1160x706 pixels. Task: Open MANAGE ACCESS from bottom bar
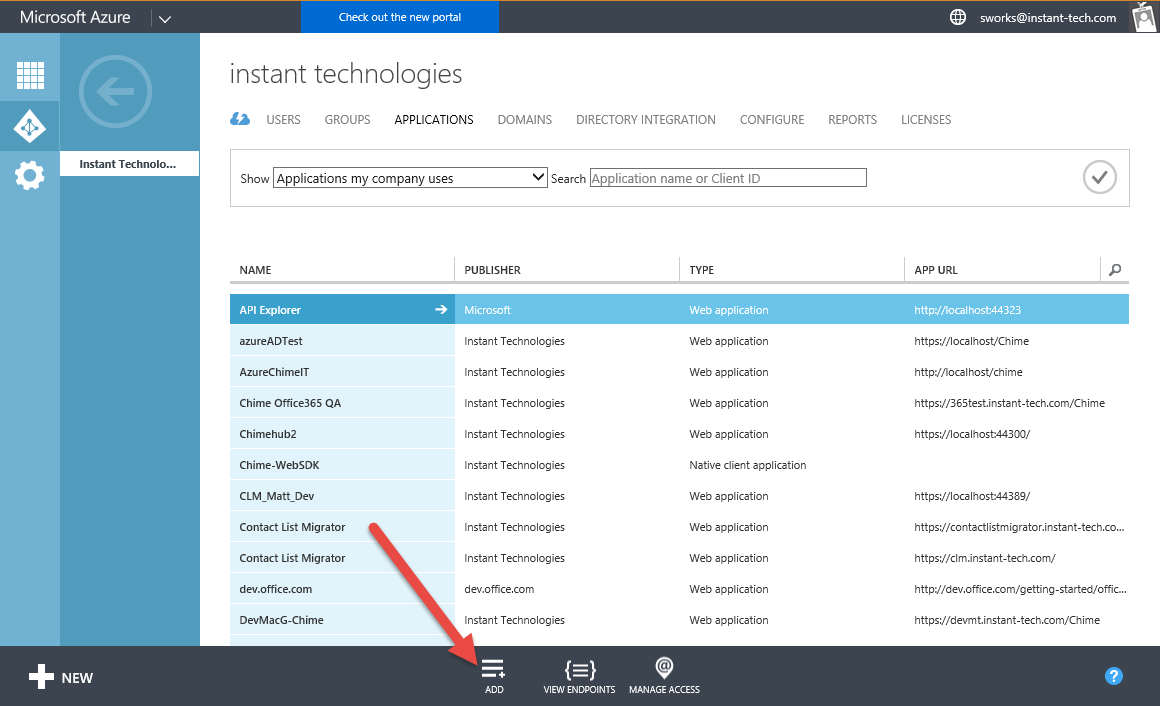click(x=664, y=676)
